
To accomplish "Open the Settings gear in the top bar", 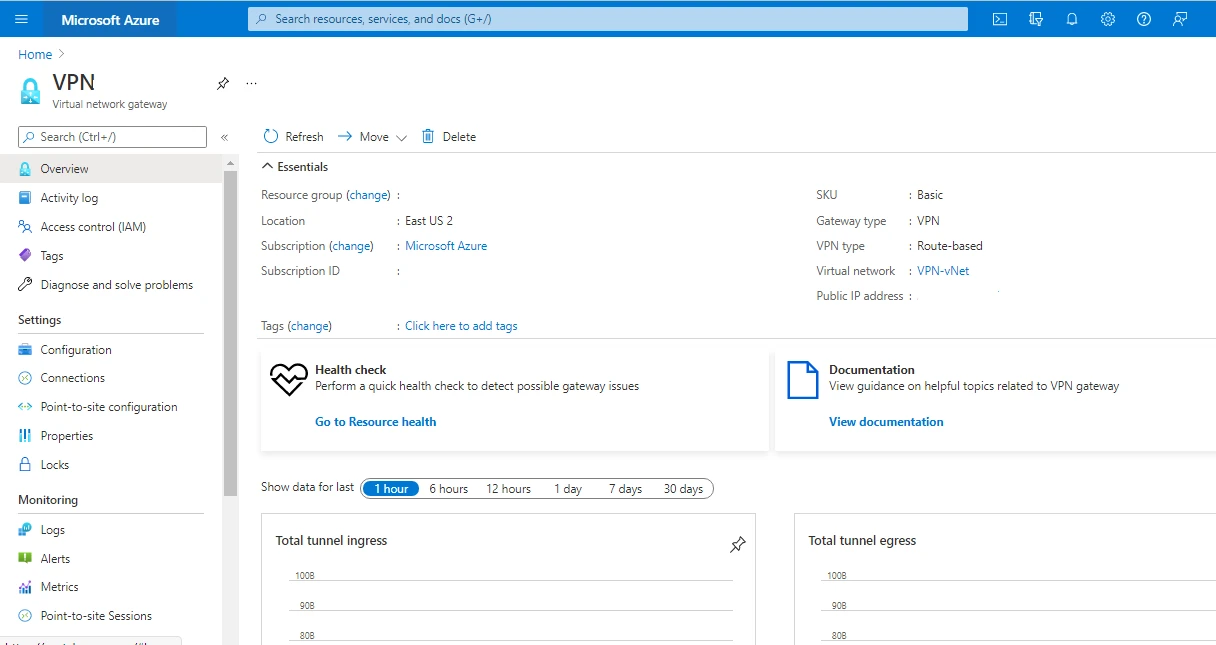I will tap(1107, 18).
